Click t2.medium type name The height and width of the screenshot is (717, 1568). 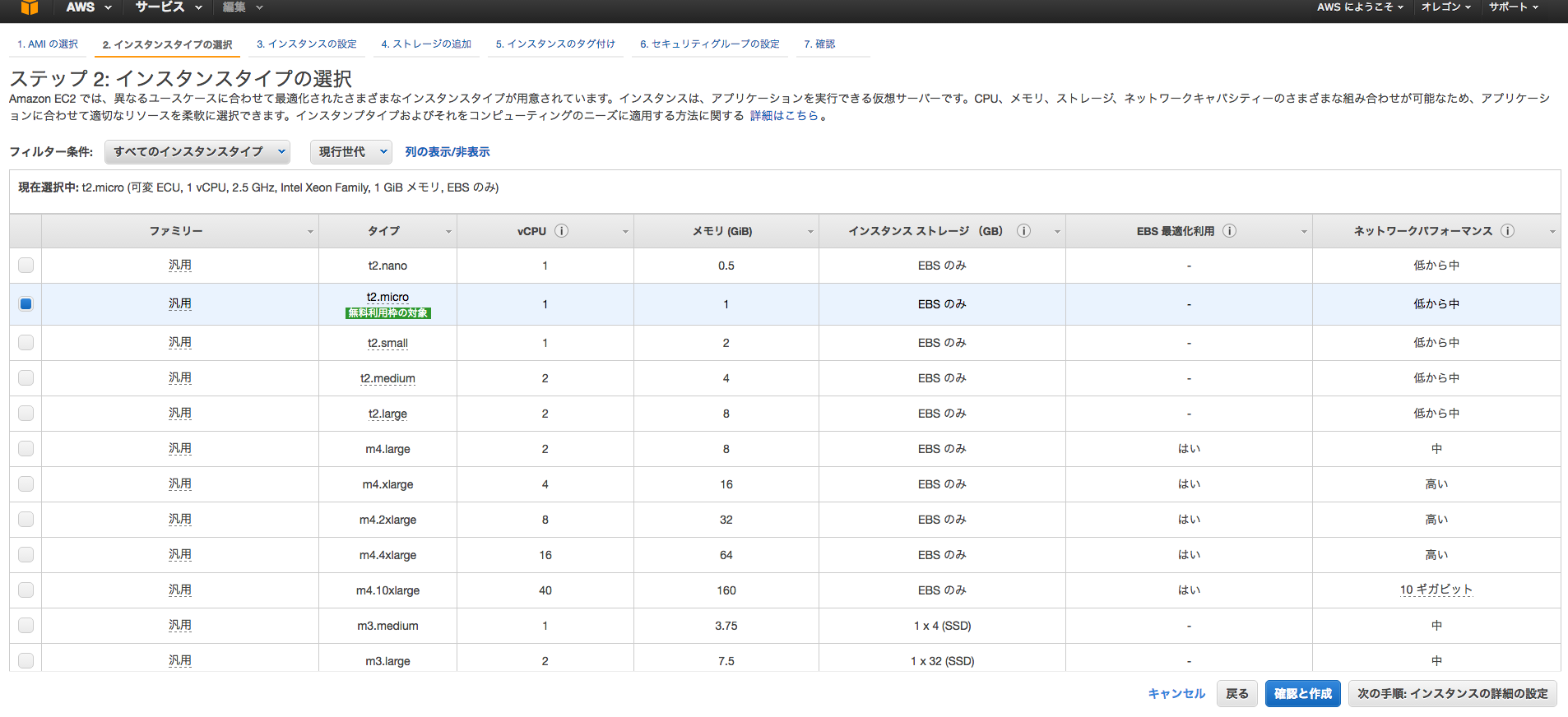click(387, 378)
